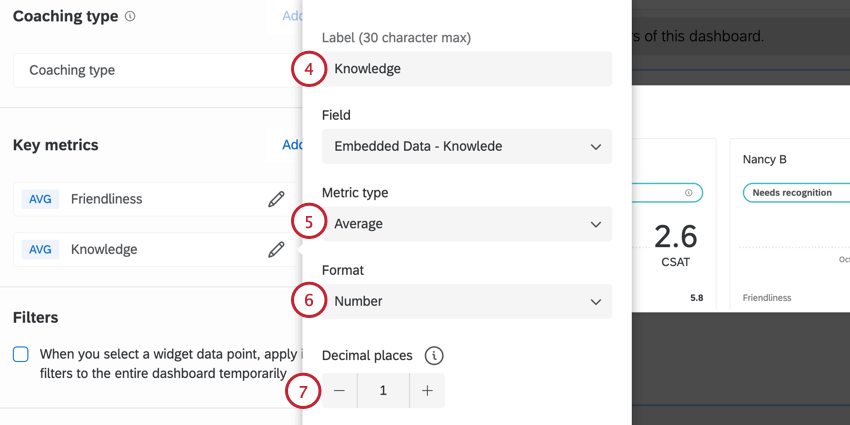
Task: Click the Nancy B card name
Action: [765, 159]
